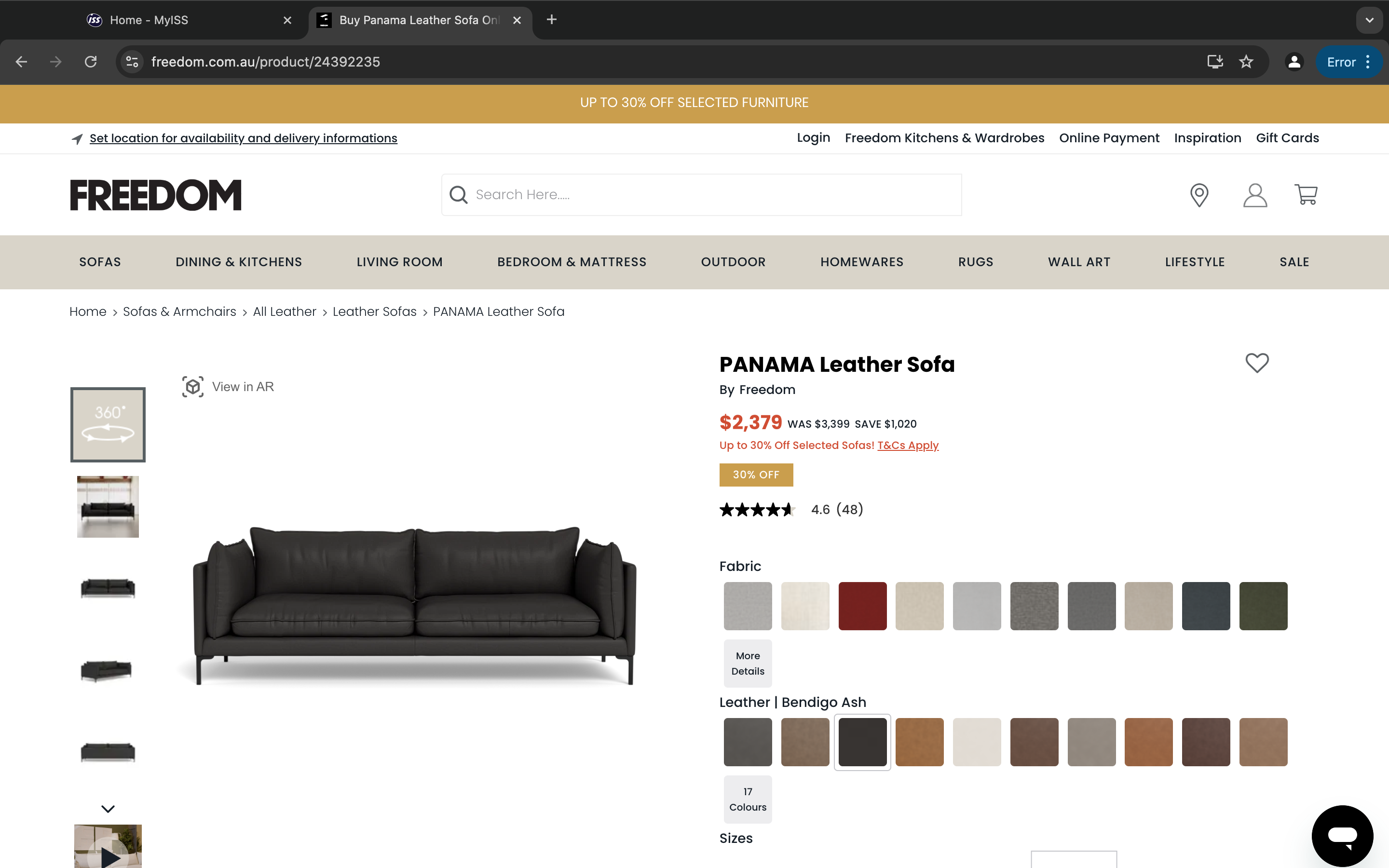Open the shopping cart icon
This screenshot has height=868, width=1389.
1306,195
